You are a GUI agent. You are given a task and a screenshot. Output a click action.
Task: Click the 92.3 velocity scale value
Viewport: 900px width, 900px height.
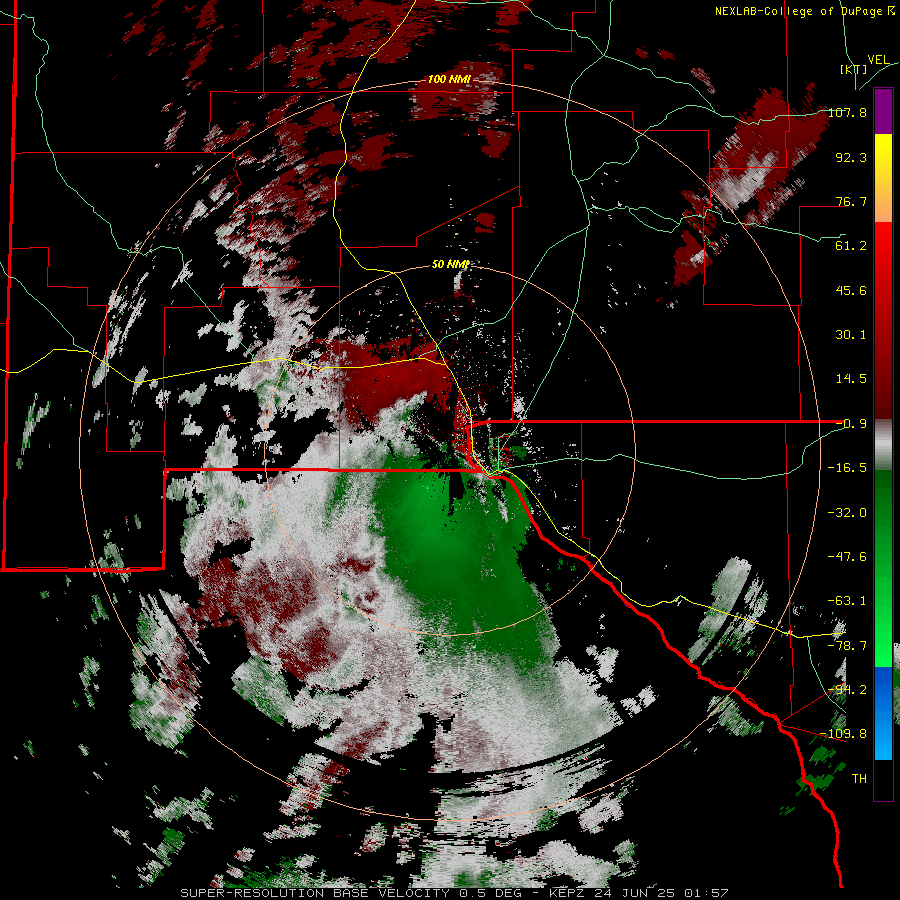[851, 157]
